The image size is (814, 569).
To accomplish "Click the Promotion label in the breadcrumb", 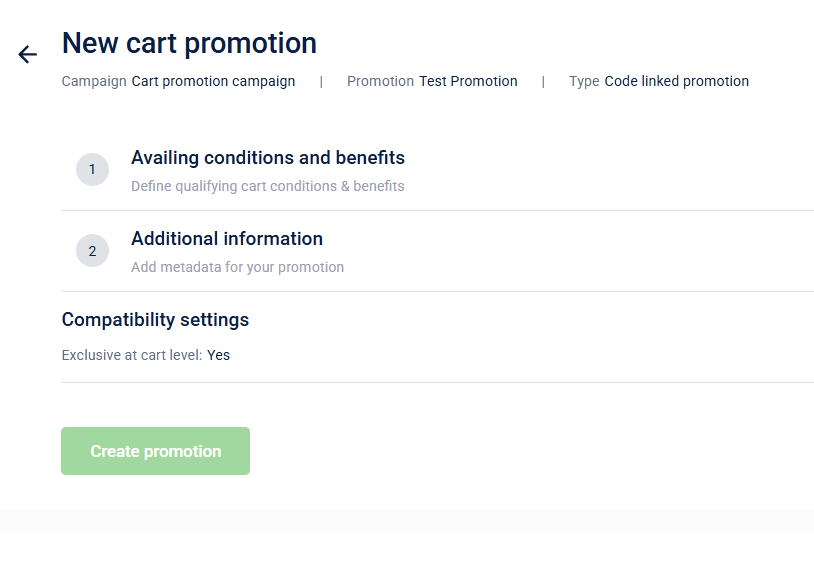I will click(x=380, y=82).
